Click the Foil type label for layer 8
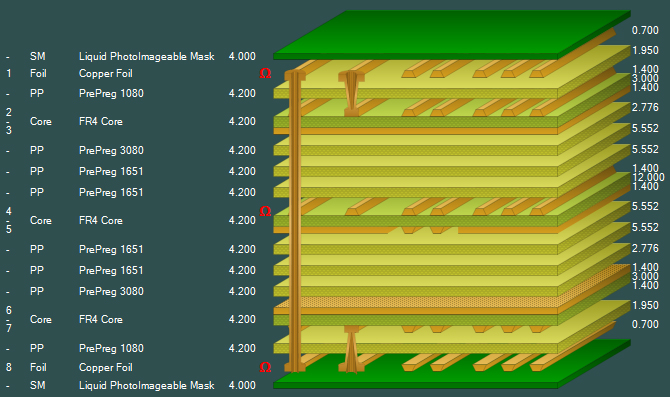Screen dimensions: 670x397 click(38, 368)
